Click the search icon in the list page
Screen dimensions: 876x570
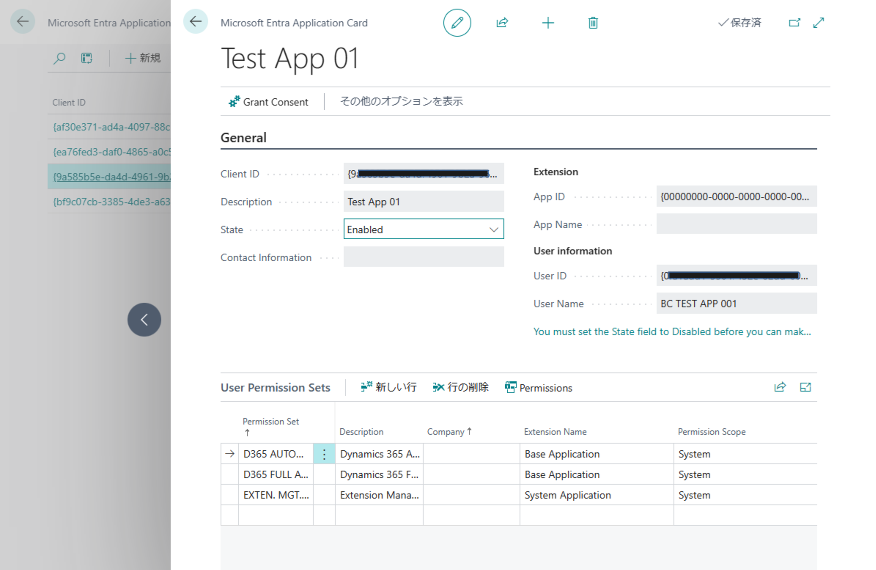(59, 58)
